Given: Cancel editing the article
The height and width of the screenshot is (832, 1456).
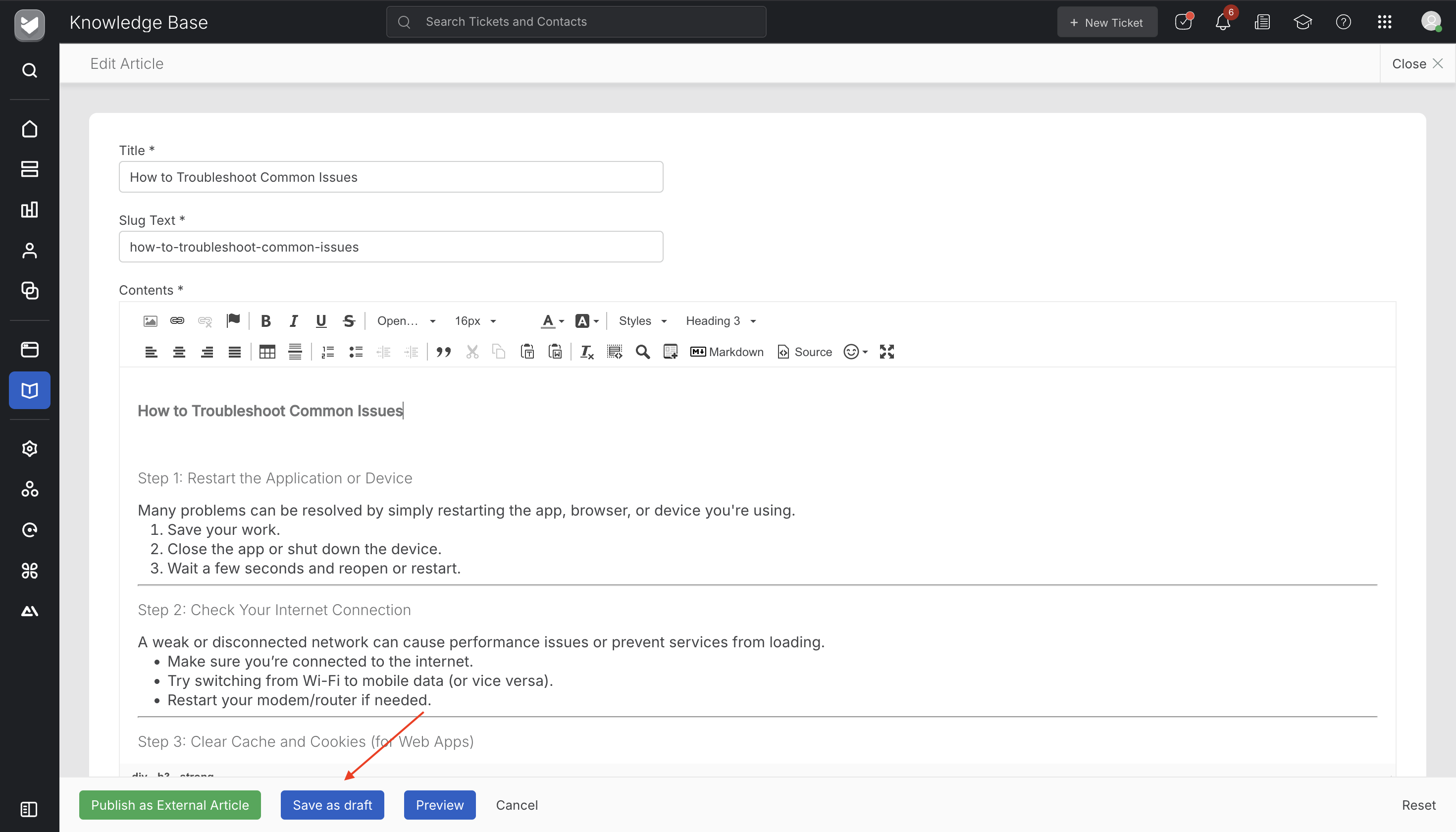Looking at the screenshot, I should click(517, 805).
